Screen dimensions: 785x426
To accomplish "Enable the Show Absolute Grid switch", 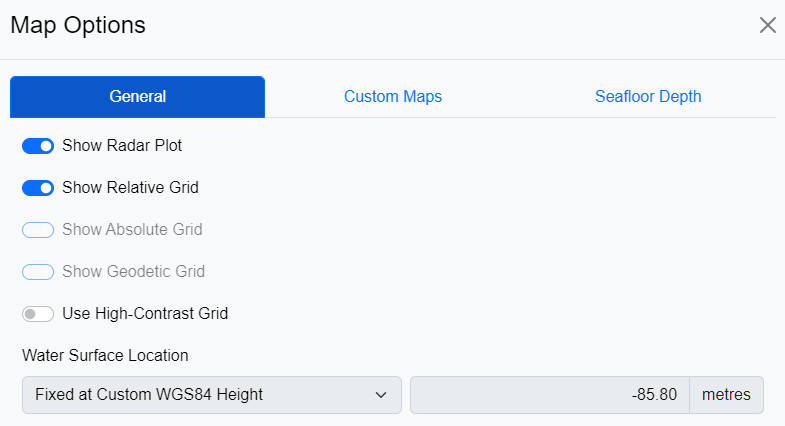I will 38,230.
